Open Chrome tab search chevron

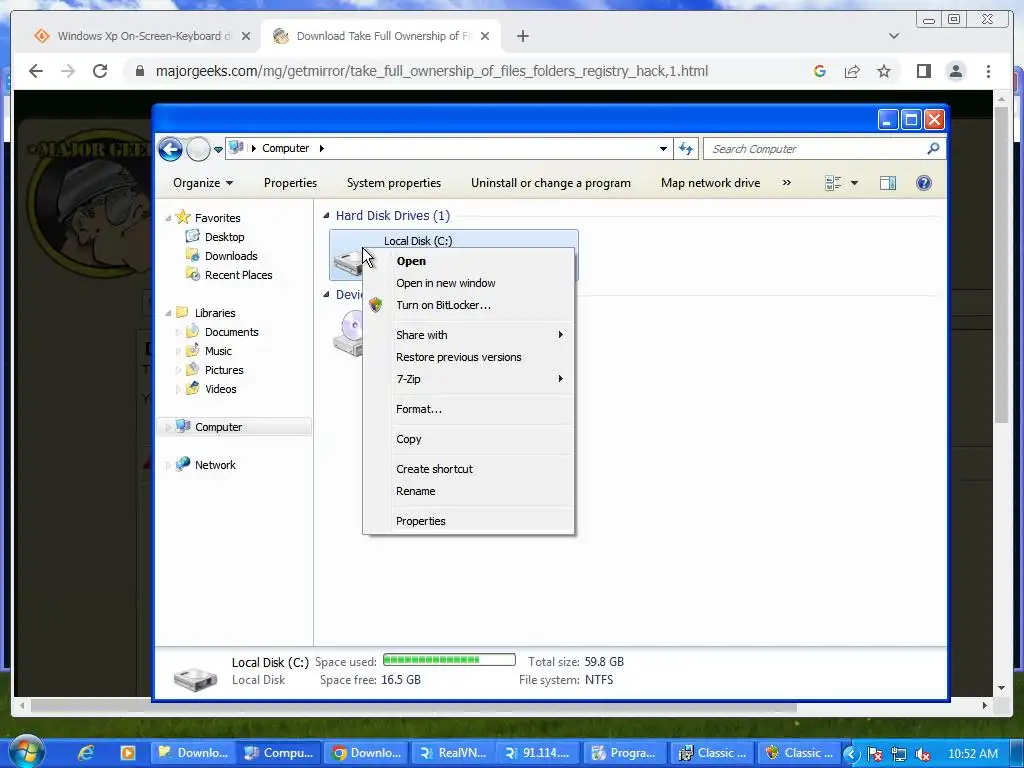(893, 36)
